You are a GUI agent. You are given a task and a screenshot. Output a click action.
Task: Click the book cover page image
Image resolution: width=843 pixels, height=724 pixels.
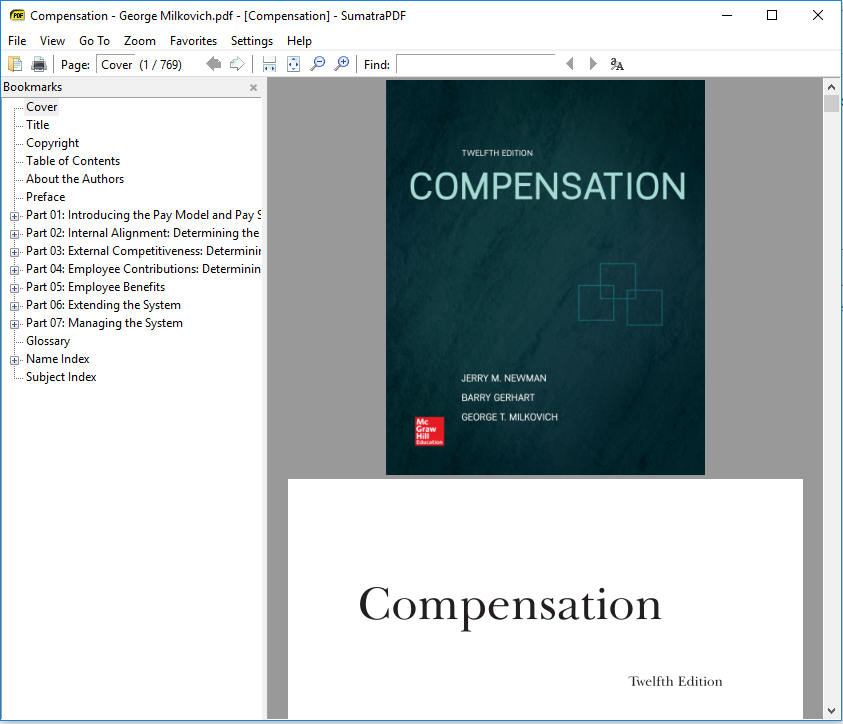(545, 277)
